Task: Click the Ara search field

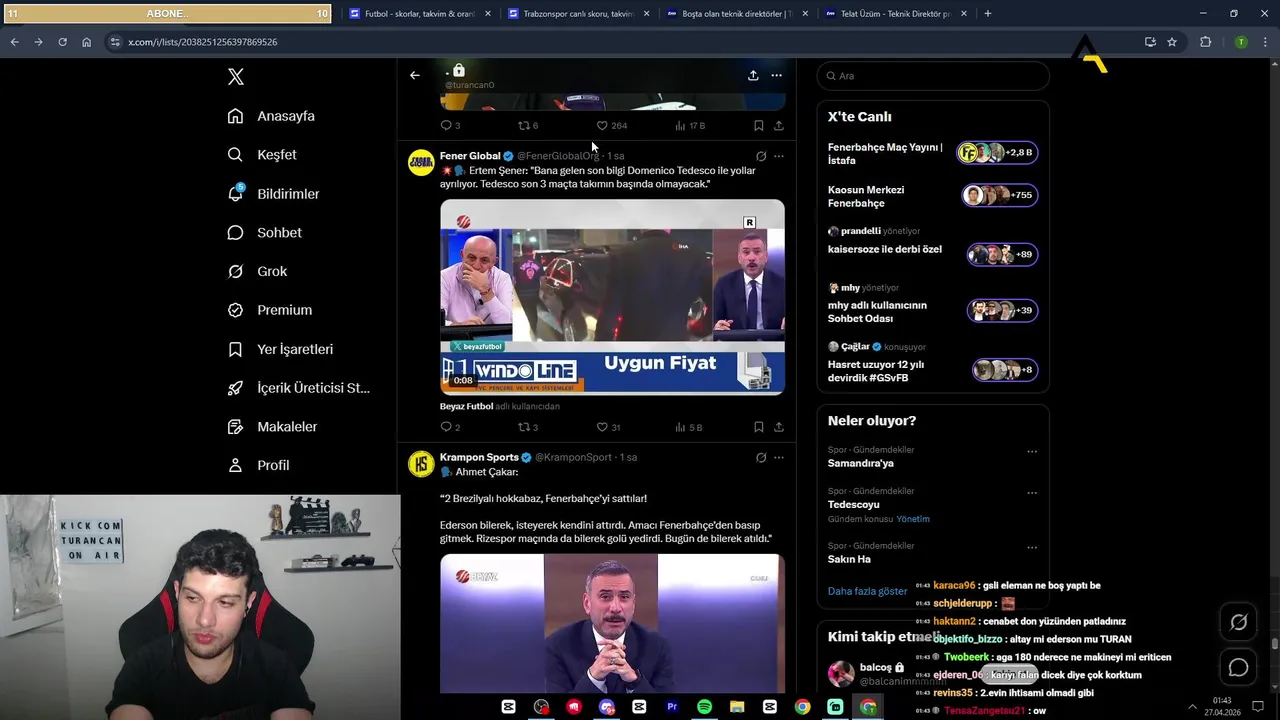Action: click(933, 76)
